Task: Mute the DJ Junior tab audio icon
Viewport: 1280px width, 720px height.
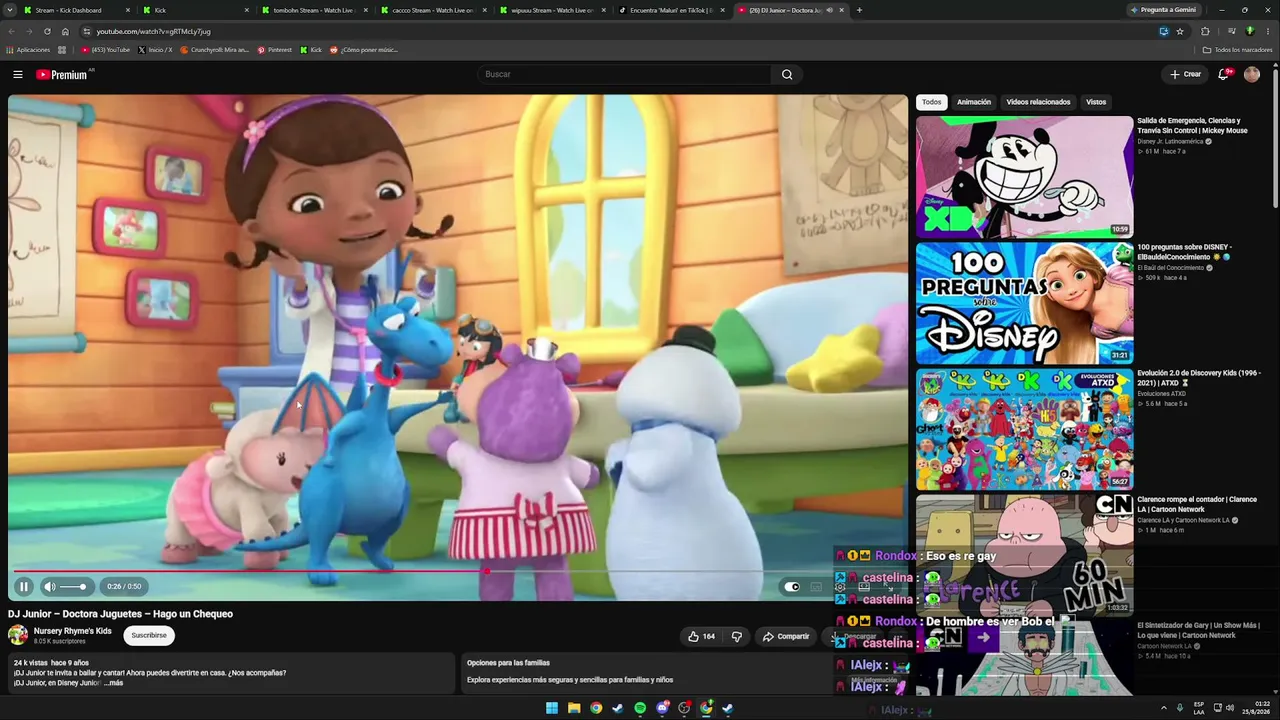Action: pos(829,10)
